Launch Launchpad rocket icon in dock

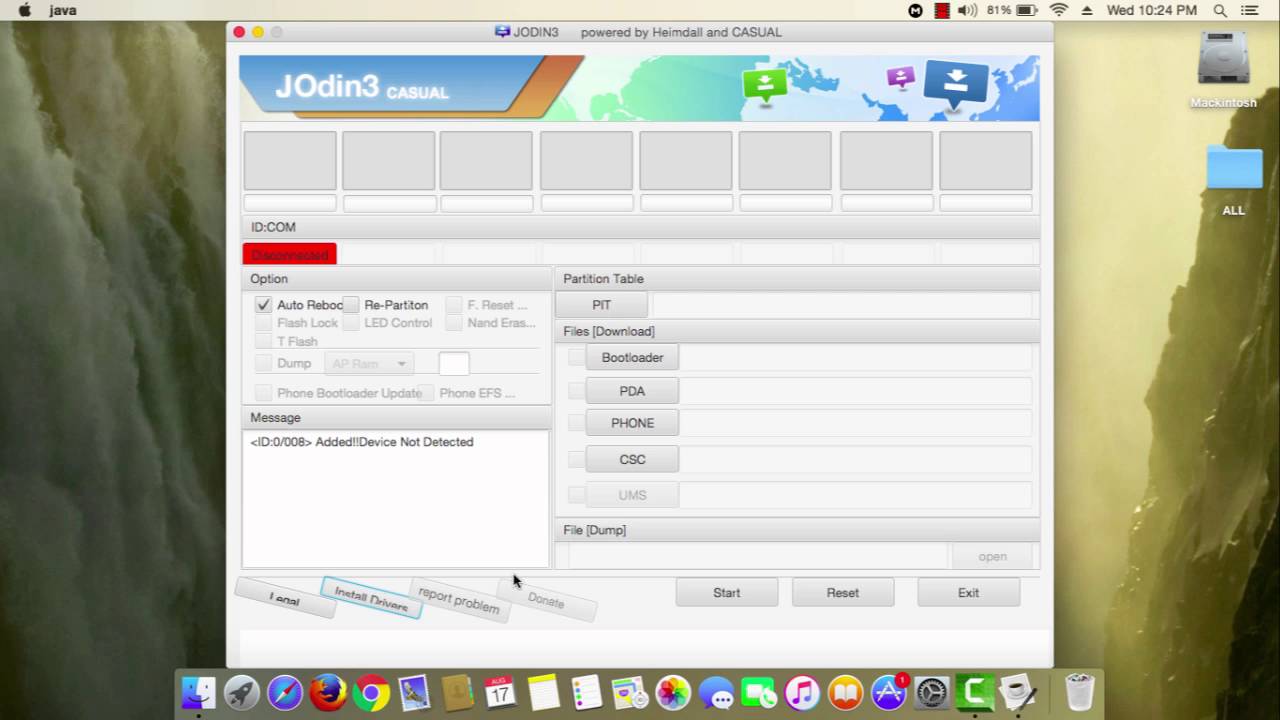point(241,692)
